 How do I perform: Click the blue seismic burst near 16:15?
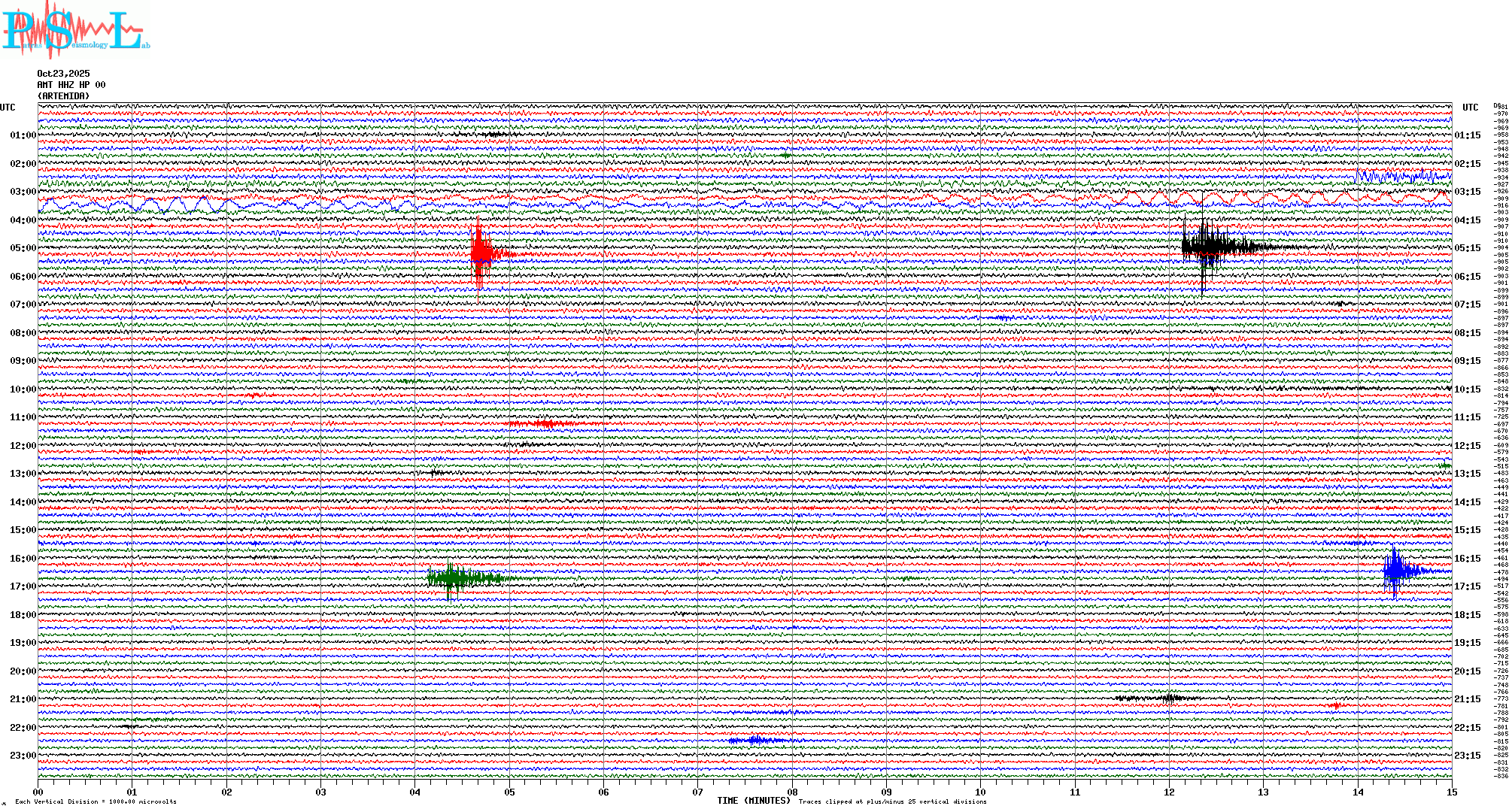(x=1396, y=571)
